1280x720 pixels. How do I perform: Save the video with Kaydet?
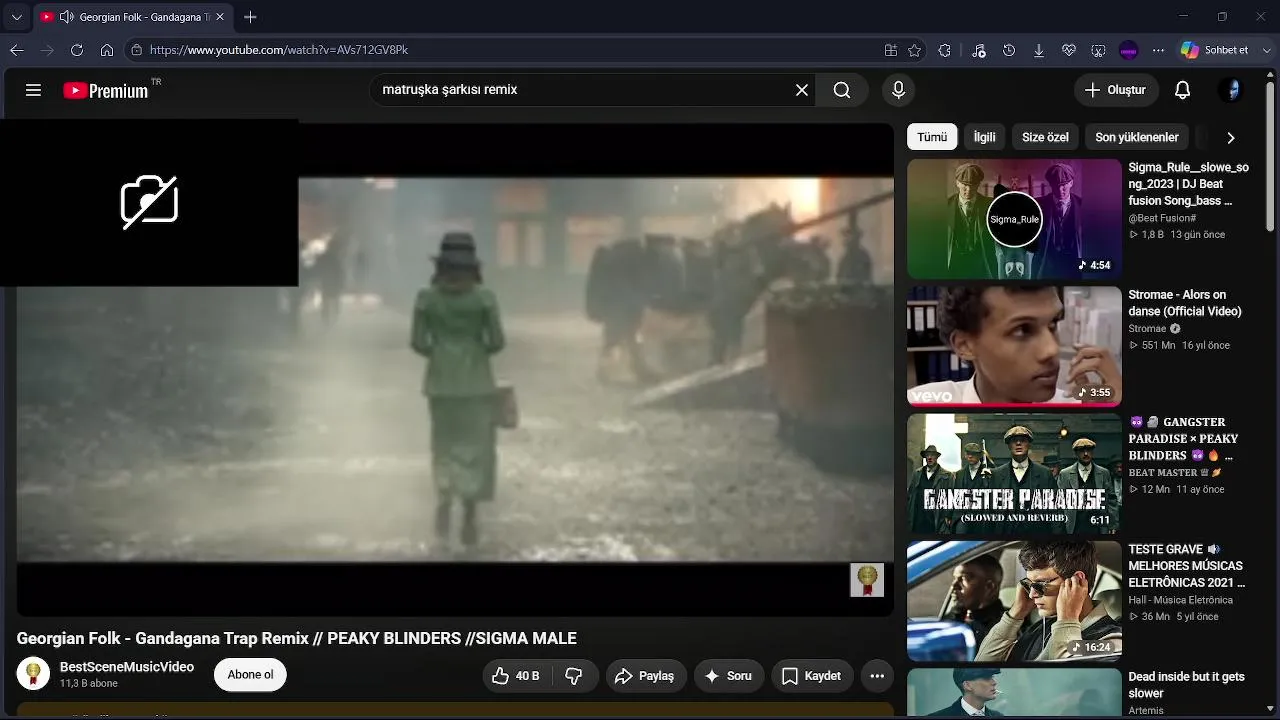811,676
